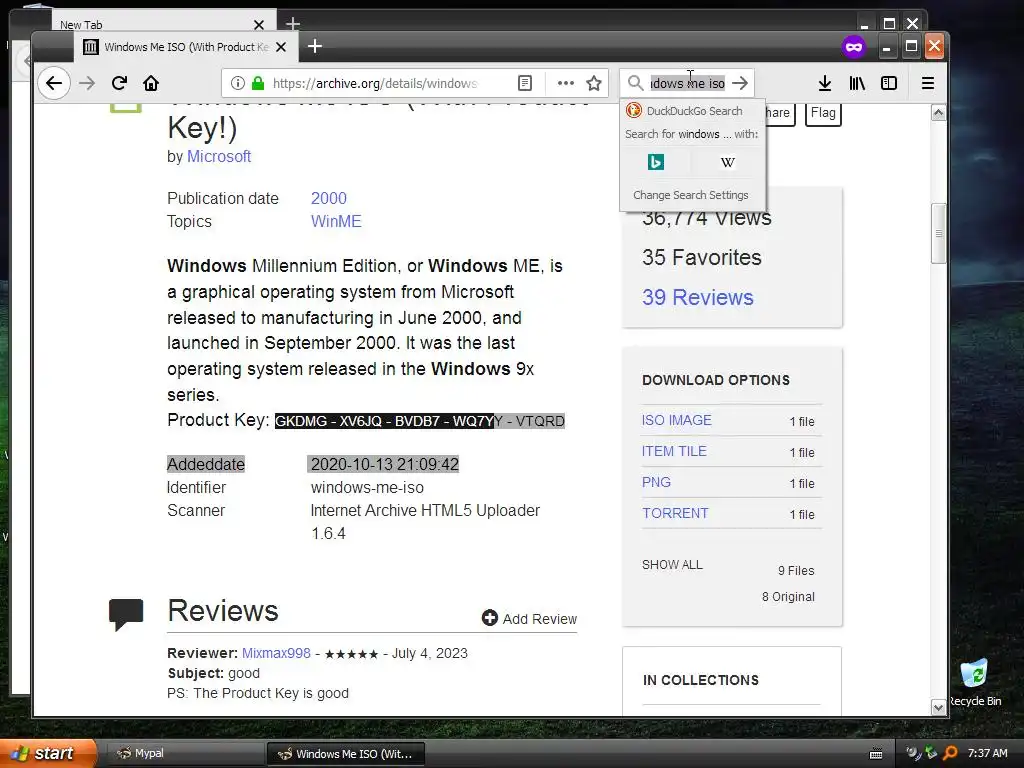Click the Flag button
This screenshot has width=1024, height=768.
[823, 113]
